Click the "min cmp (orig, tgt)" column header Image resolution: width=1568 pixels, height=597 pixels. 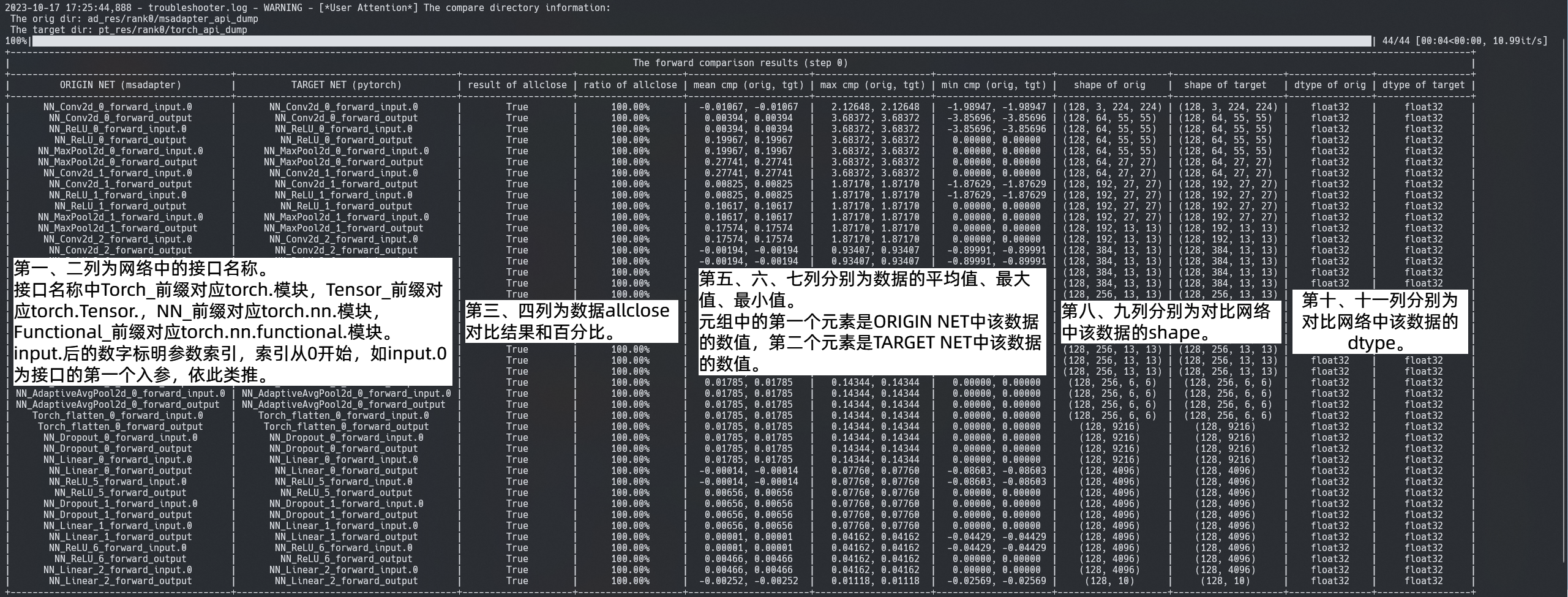pos(994,85)
